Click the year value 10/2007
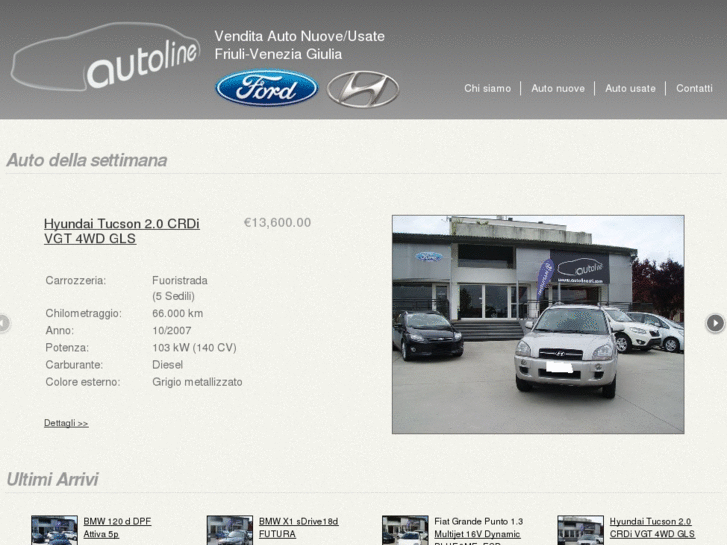This screenshot has height=545, width=727. pos(172,331)
